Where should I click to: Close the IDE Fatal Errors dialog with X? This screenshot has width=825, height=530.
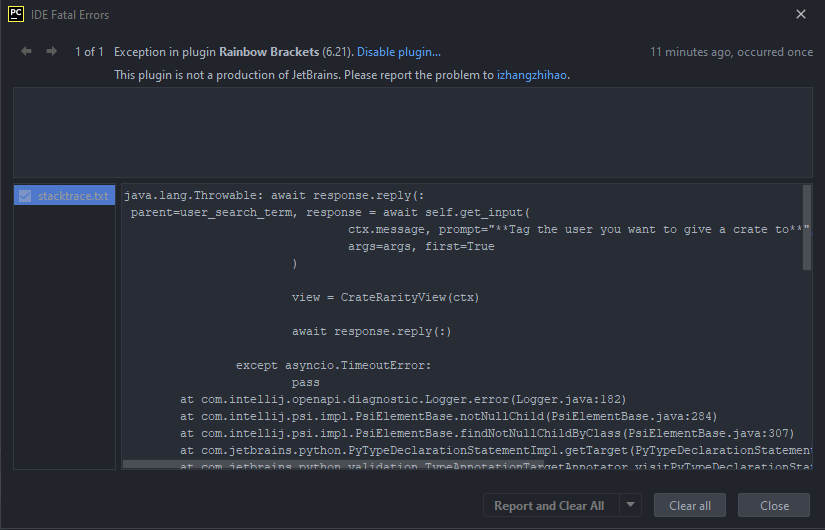(801, 14)
